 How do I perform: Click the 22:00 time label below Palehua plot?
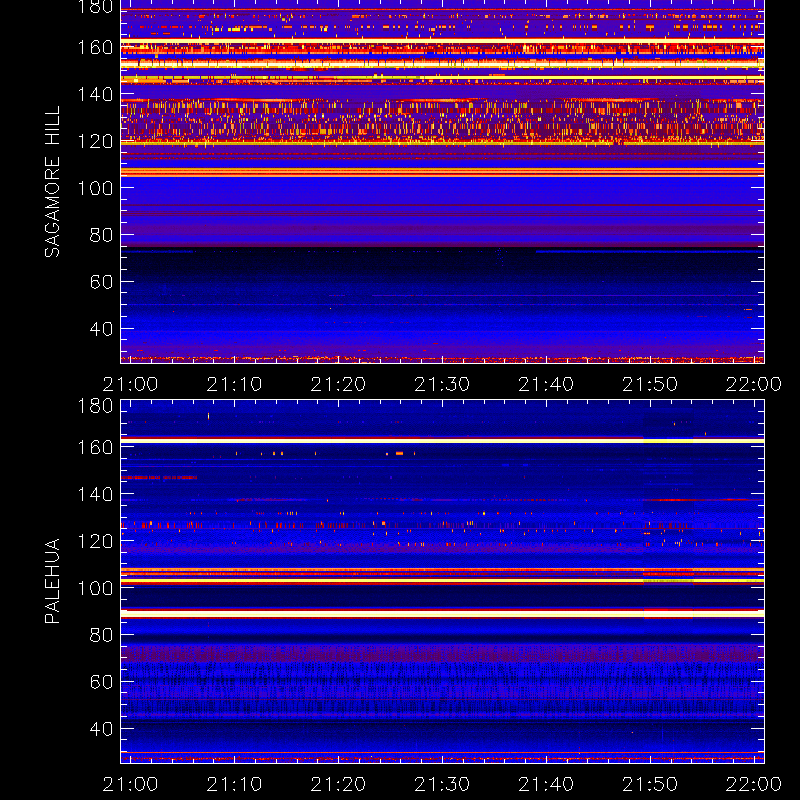[x=754, y=784]
